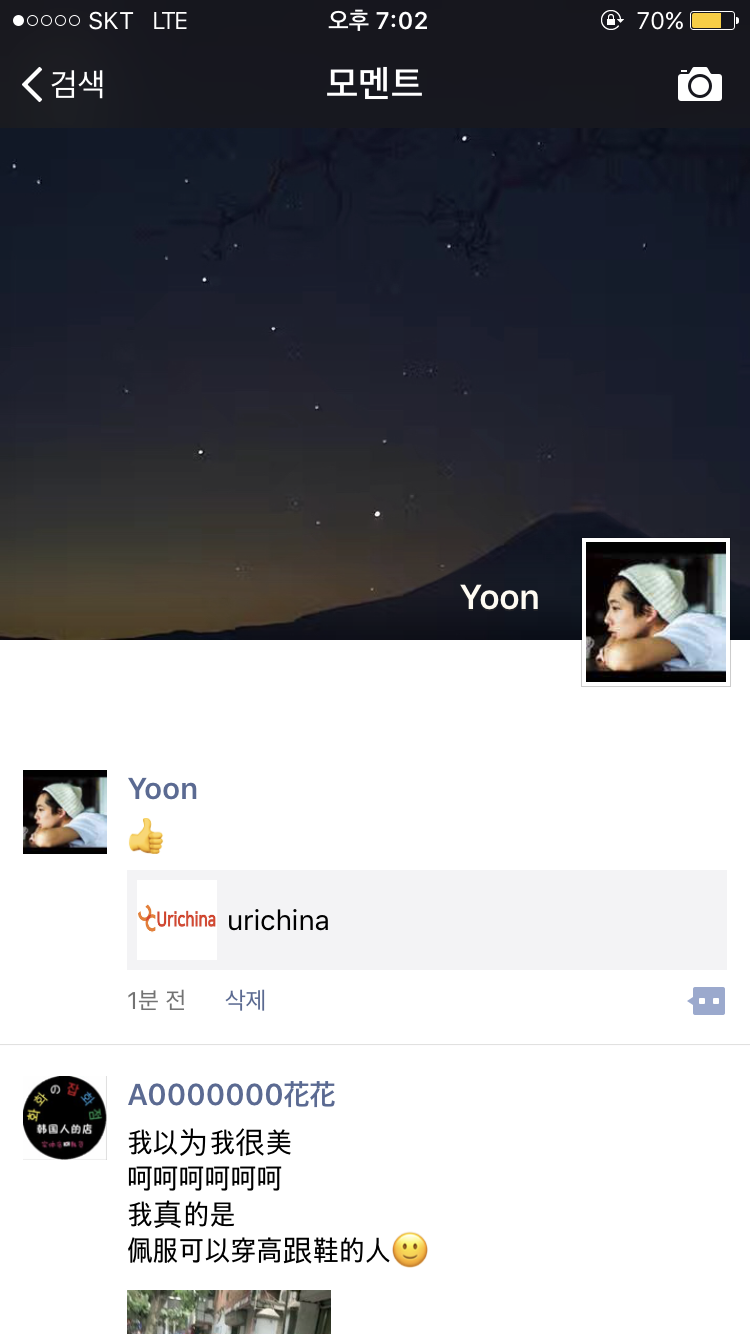Tap Yoon's small avatar beside the post
750x1334 pixels.
[x=65, y=812]
